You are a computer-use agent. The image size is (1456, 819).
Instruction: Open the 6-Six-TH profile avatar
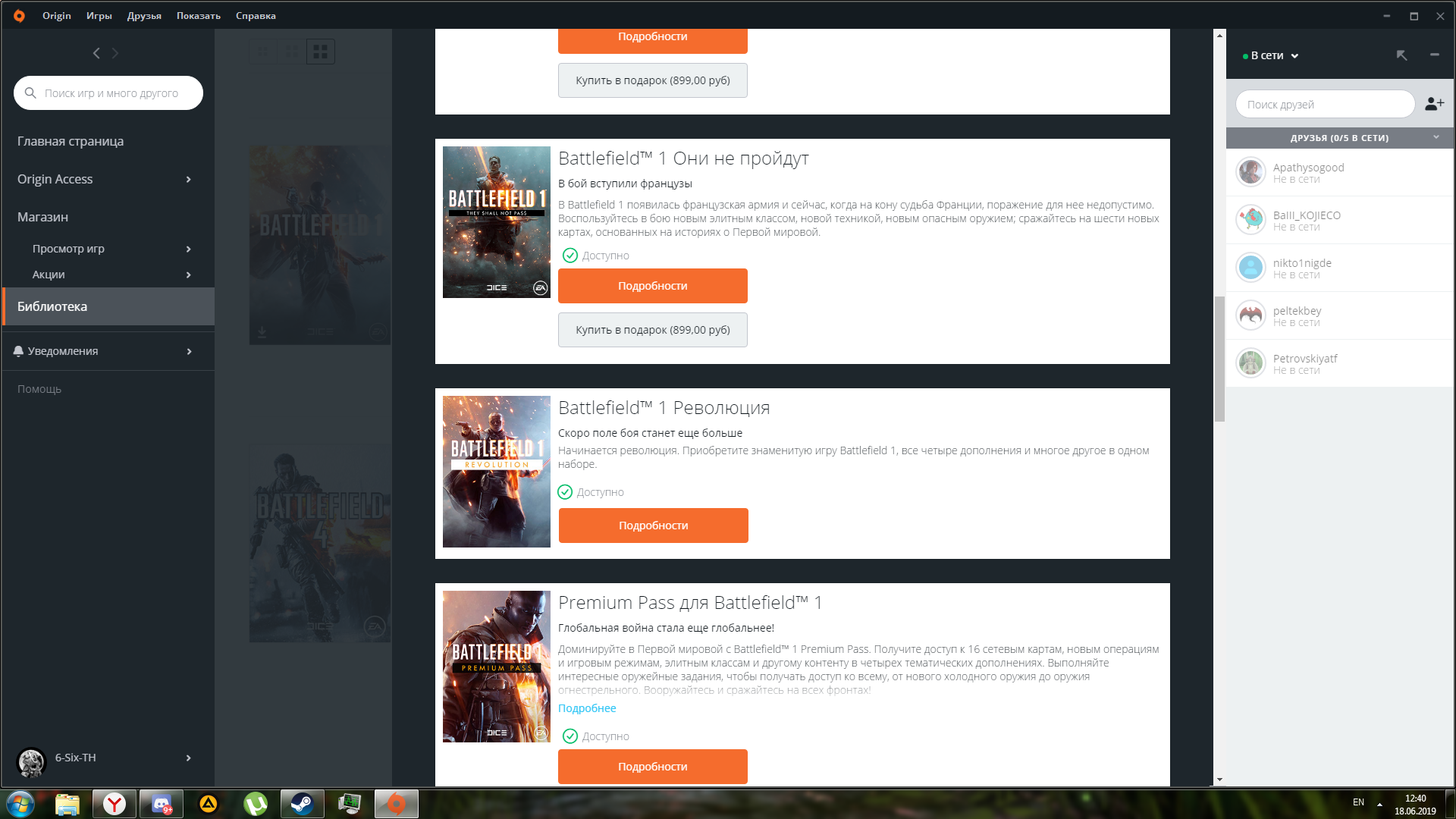click(x=32, y=762)
